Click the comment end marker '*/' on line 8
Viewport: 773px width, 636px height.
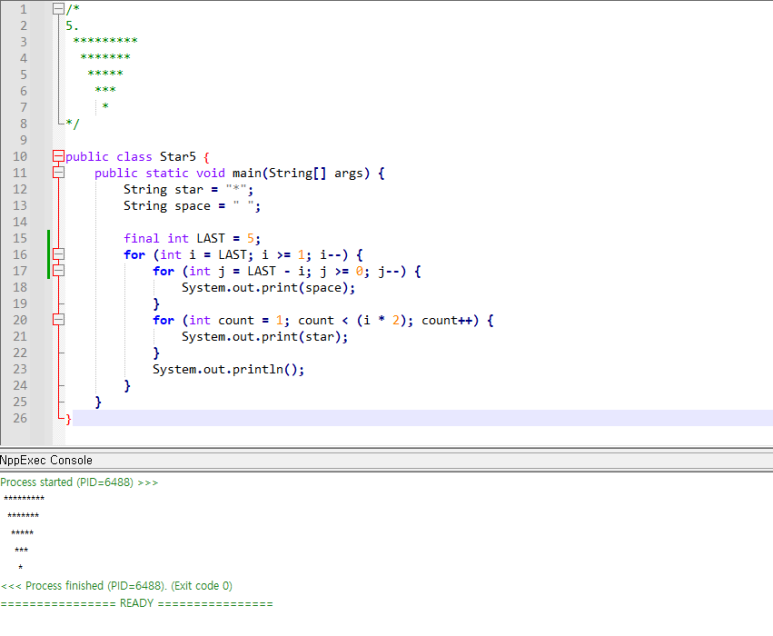[72, 123]
